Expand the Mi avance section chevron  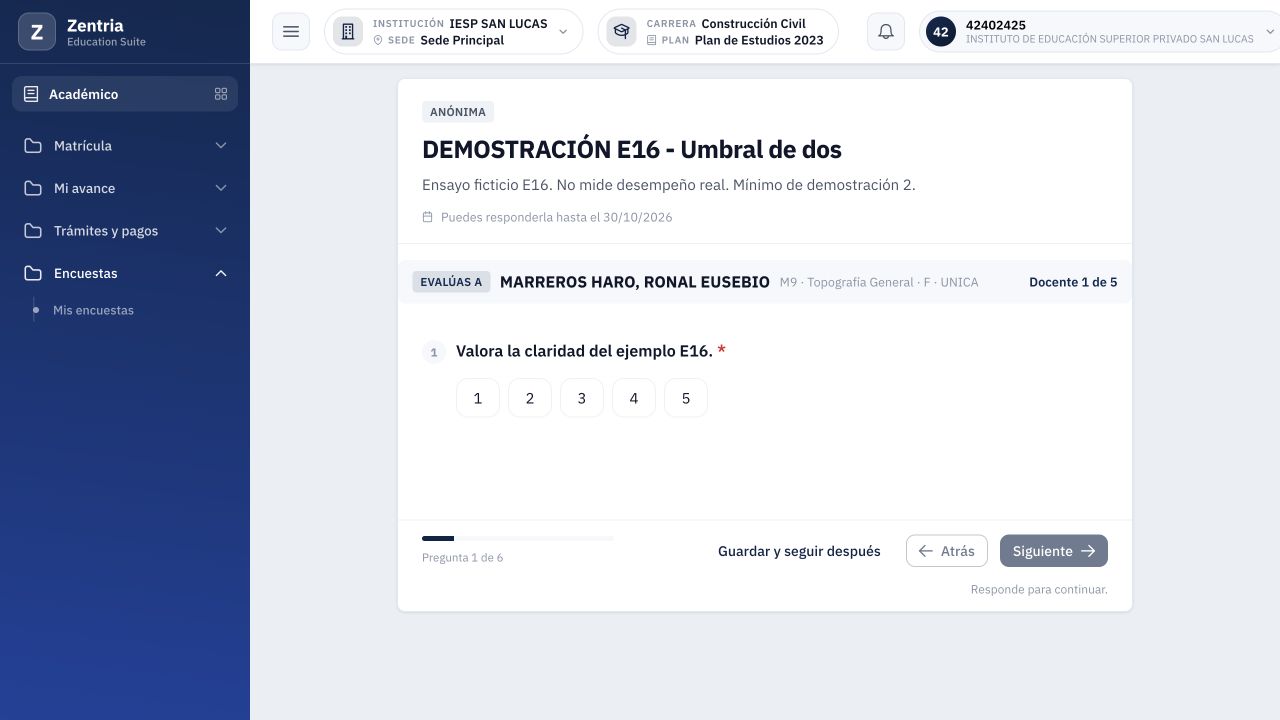[x=221, y=188]
